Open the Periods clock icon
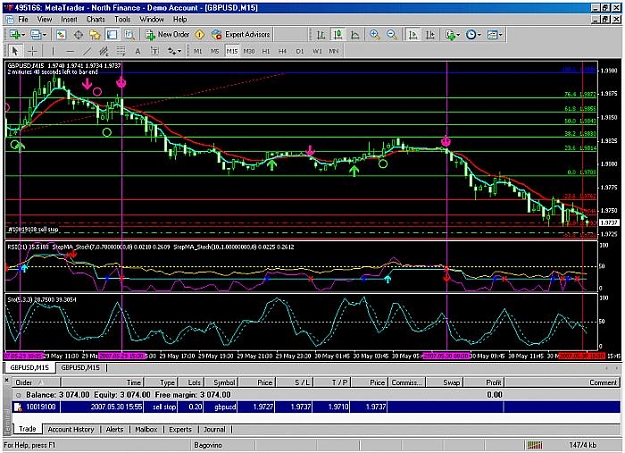Viewport: 625px width, 453px height. (471, 35)
